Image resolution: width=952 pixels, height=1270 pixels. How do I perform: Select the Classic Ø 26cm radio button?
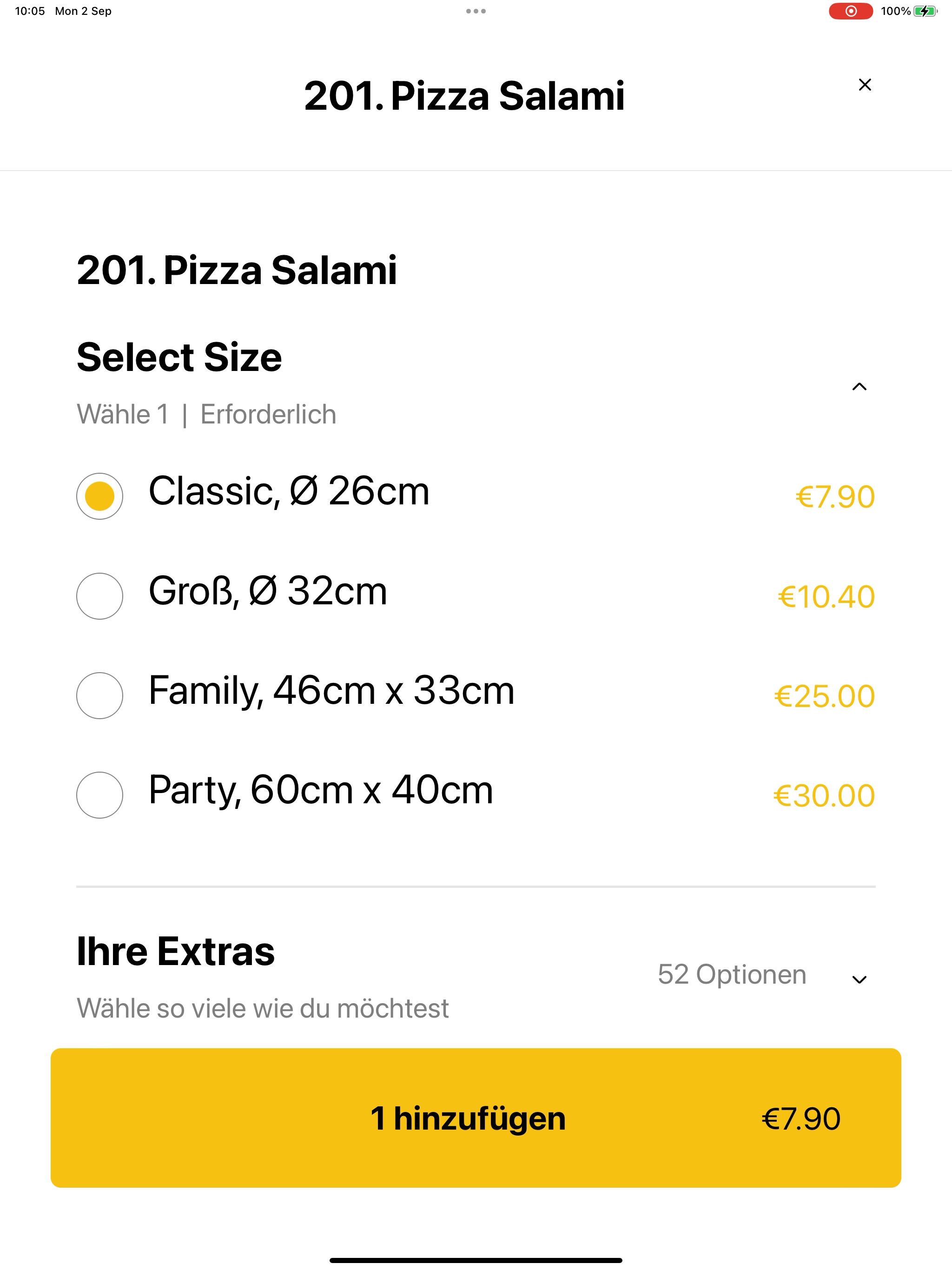(x=99, y=496)
